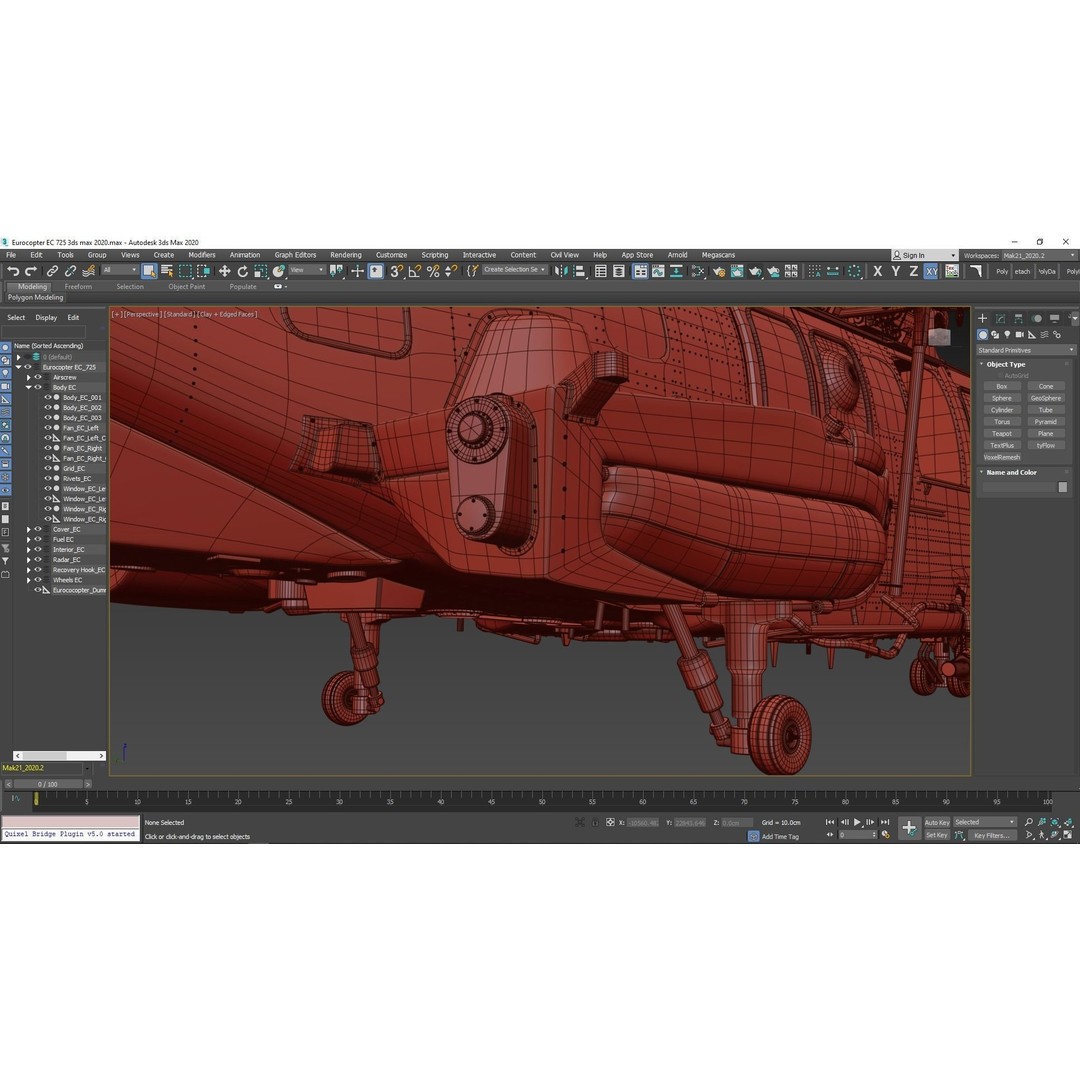Choose the Select and Scale tool
Viewport: 1080px width, 1080px height.
(x=260, y=271)
